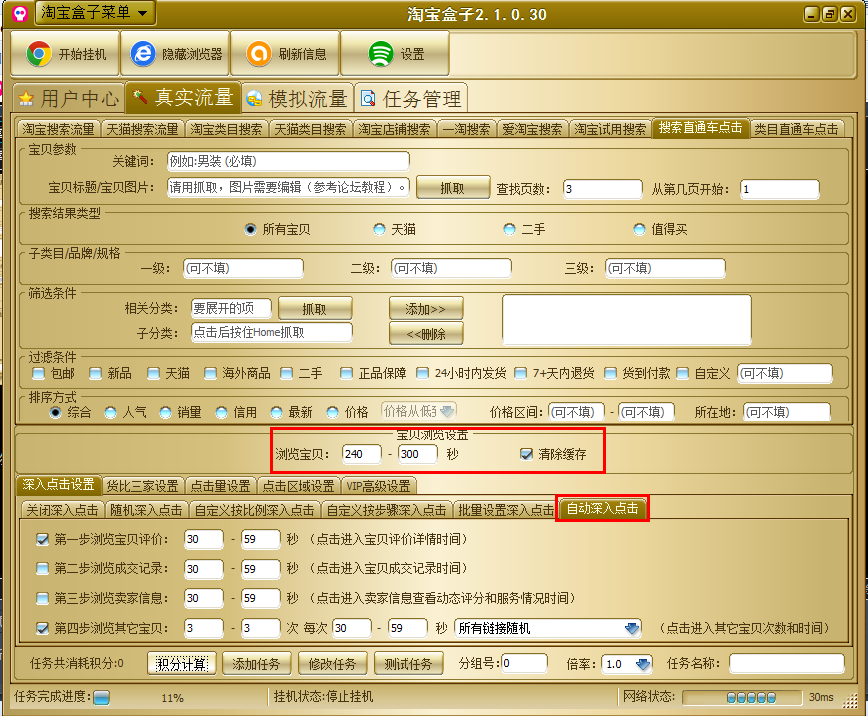This screenshot has width=868, height=716.
Task: Click the wand icon of 真实流量
Action: coord(140,97)
